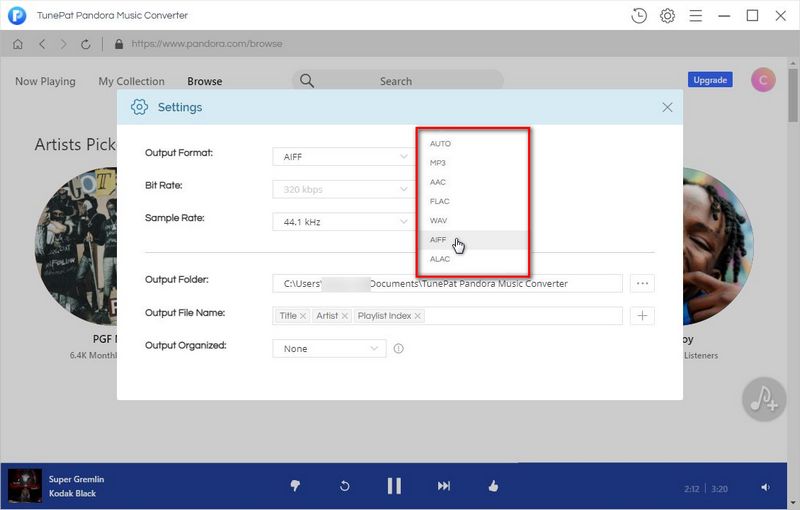
Task: Open the Output Organized dropdown
Action: pyautogui.click(x=329, y=348)
